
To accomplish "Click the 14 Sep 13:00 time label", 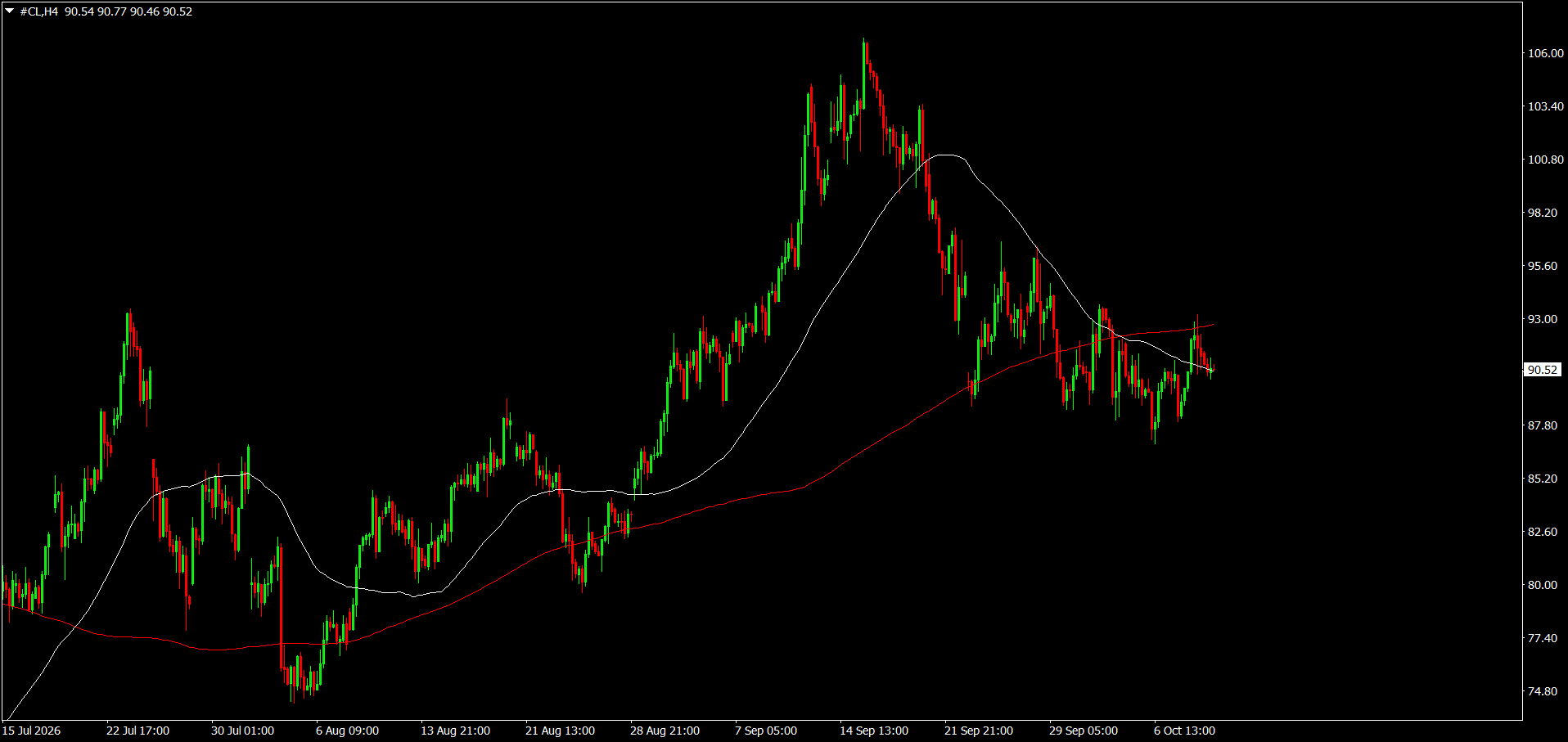I will (x=874, y=731).
